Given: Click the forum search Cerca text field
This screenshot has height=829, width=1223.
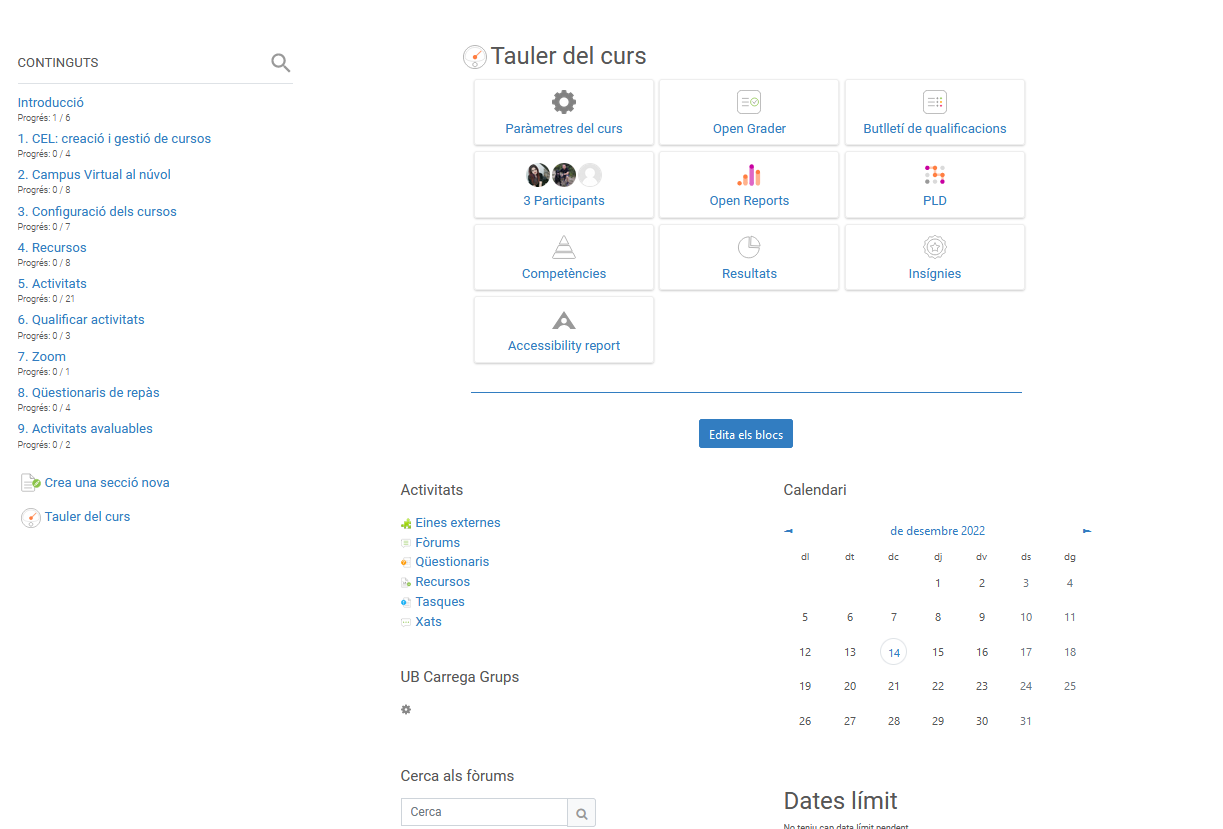Looking at the screenshot, I should point(484,812).
